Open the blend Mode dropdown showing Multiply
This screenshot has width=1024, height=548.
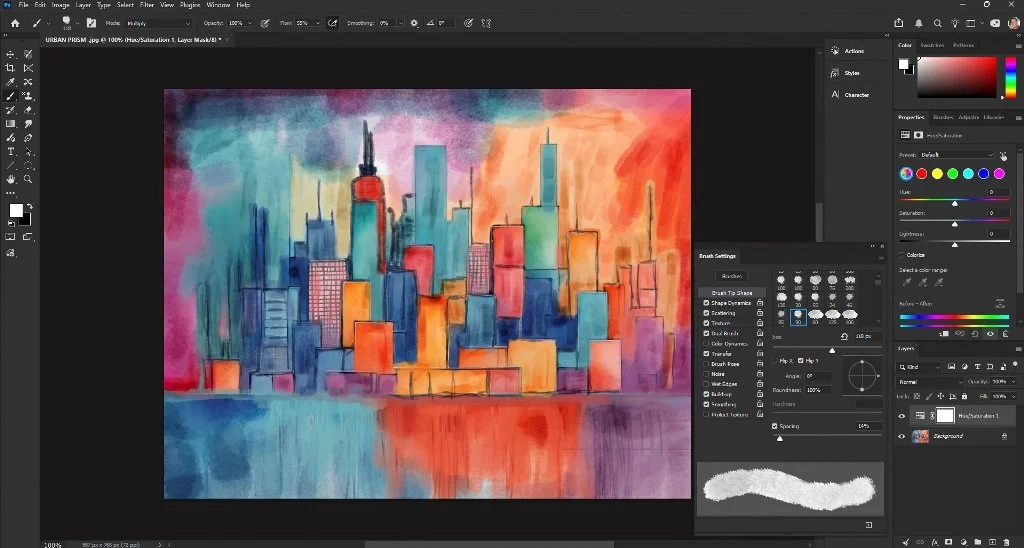[x=158, y=23]
